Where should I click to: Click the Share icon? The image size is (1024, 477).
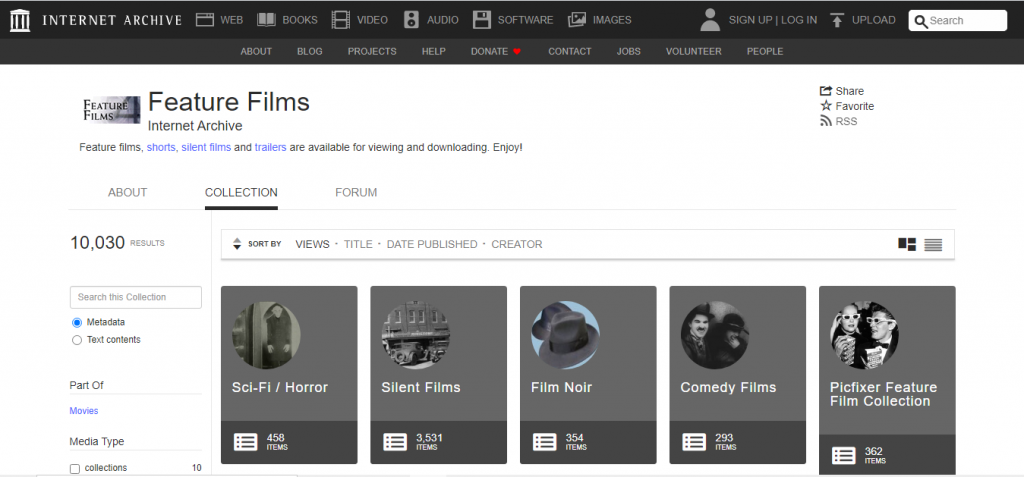[x=826, y=91]
